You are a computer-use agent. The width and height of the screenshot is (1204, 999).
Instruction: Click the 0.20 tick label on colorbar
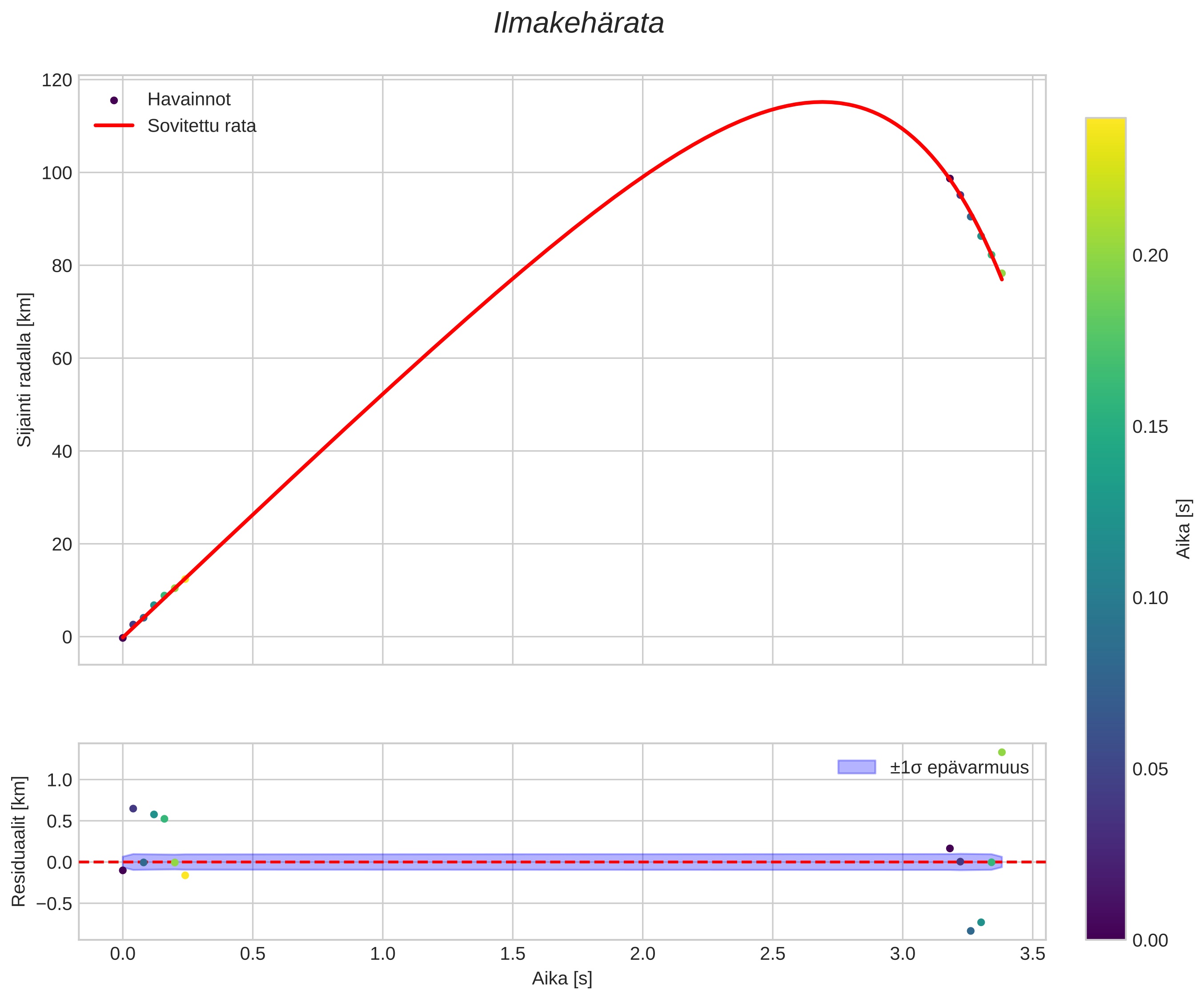[x=1149, y=256]
